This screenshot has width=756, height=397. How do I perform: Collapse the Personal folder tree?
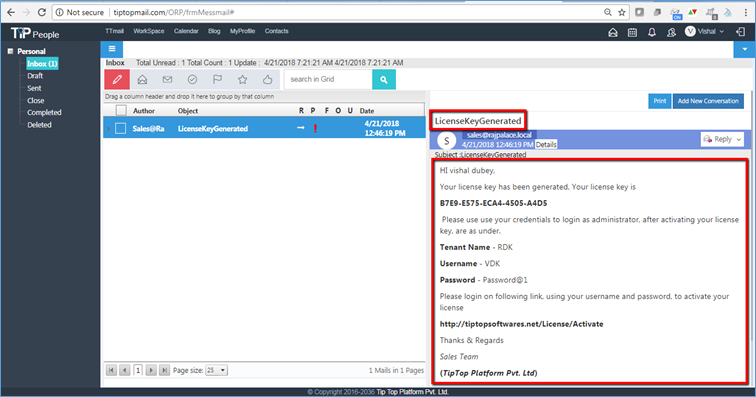click(10, 51)
